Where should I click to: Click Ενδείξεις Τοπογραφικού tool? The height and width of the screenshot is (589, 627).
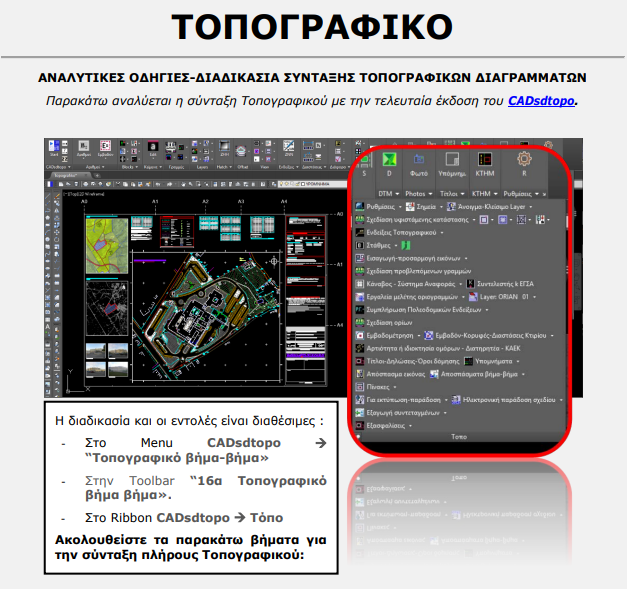coord(396,232)
